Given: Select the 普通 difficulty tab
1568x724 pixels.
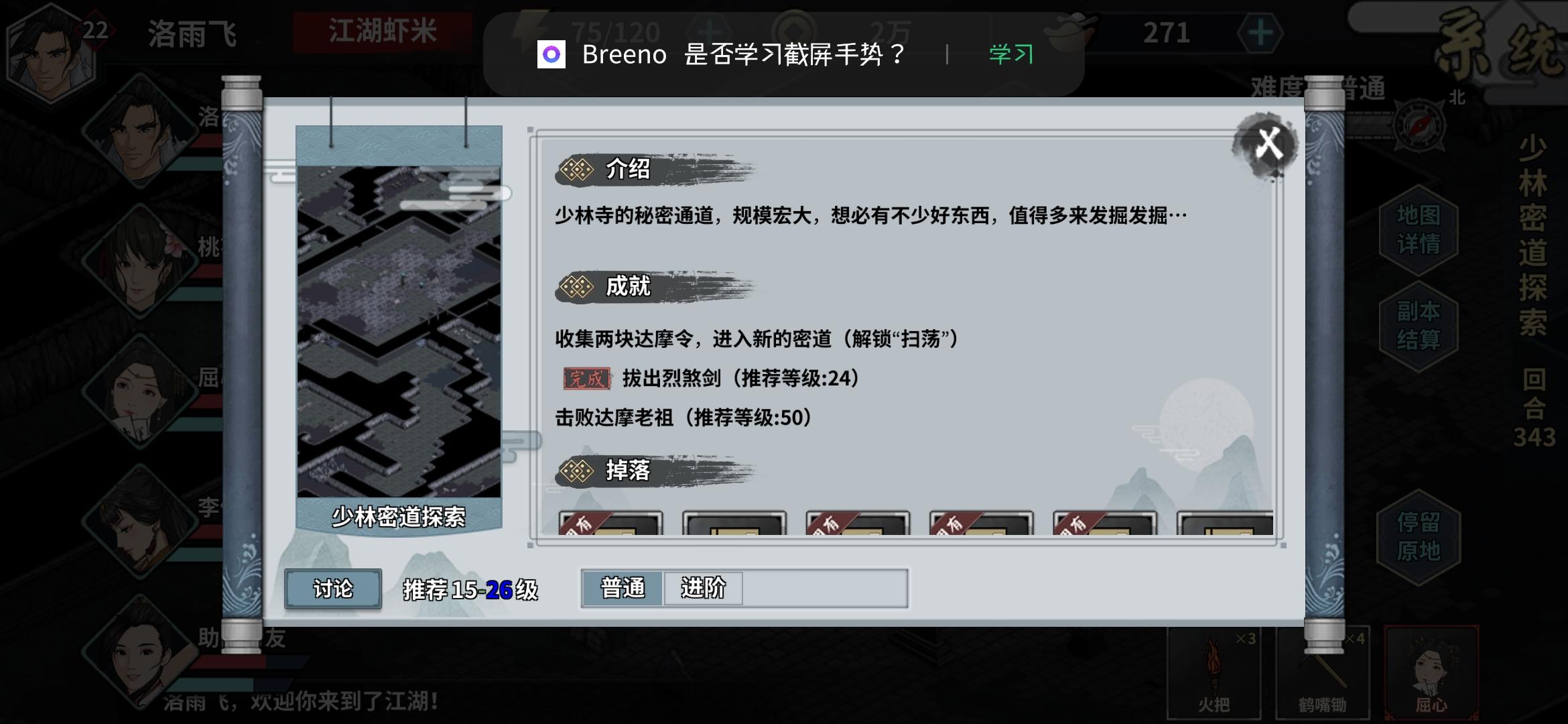Looking at the screenshot, I should [x=623, y=589].
